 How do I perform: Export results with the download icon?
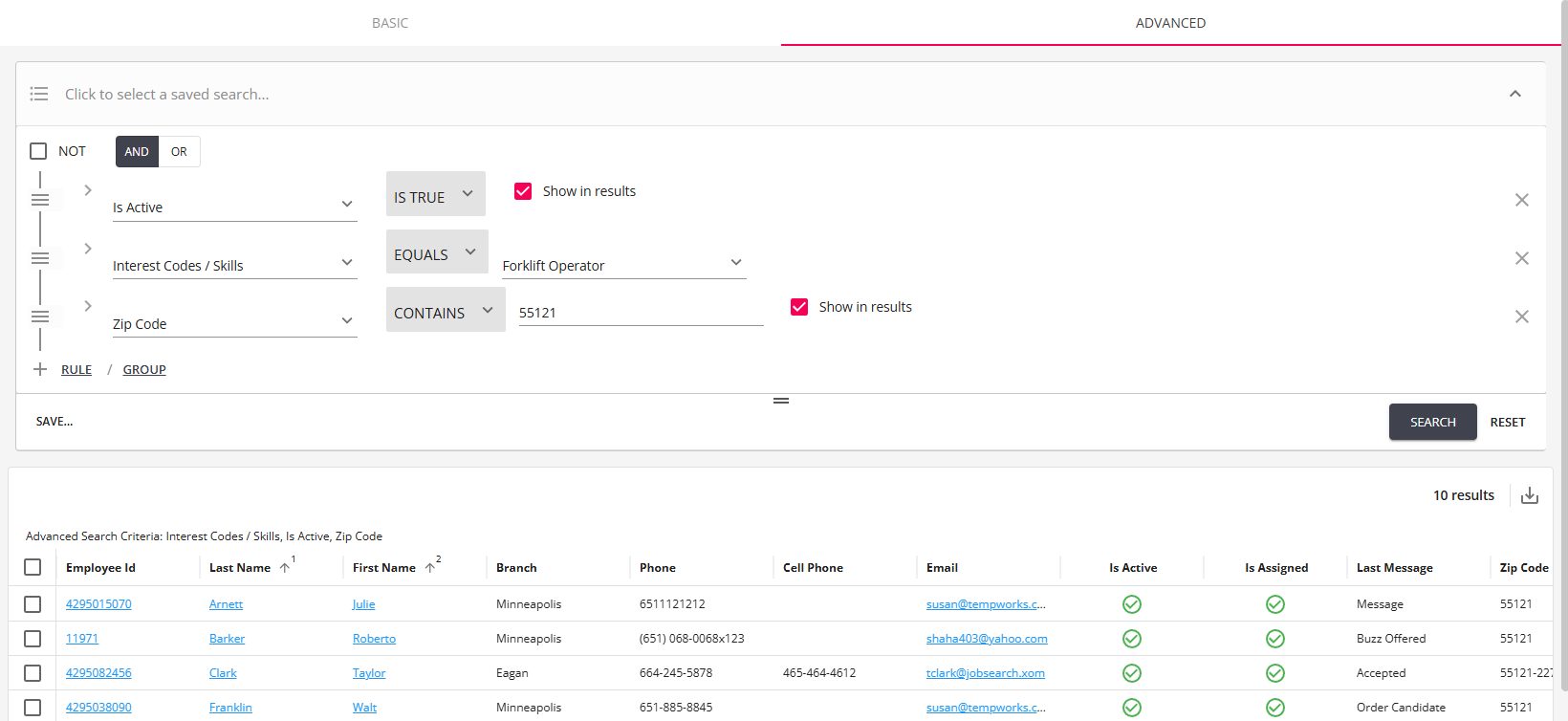click(1530, 495)
